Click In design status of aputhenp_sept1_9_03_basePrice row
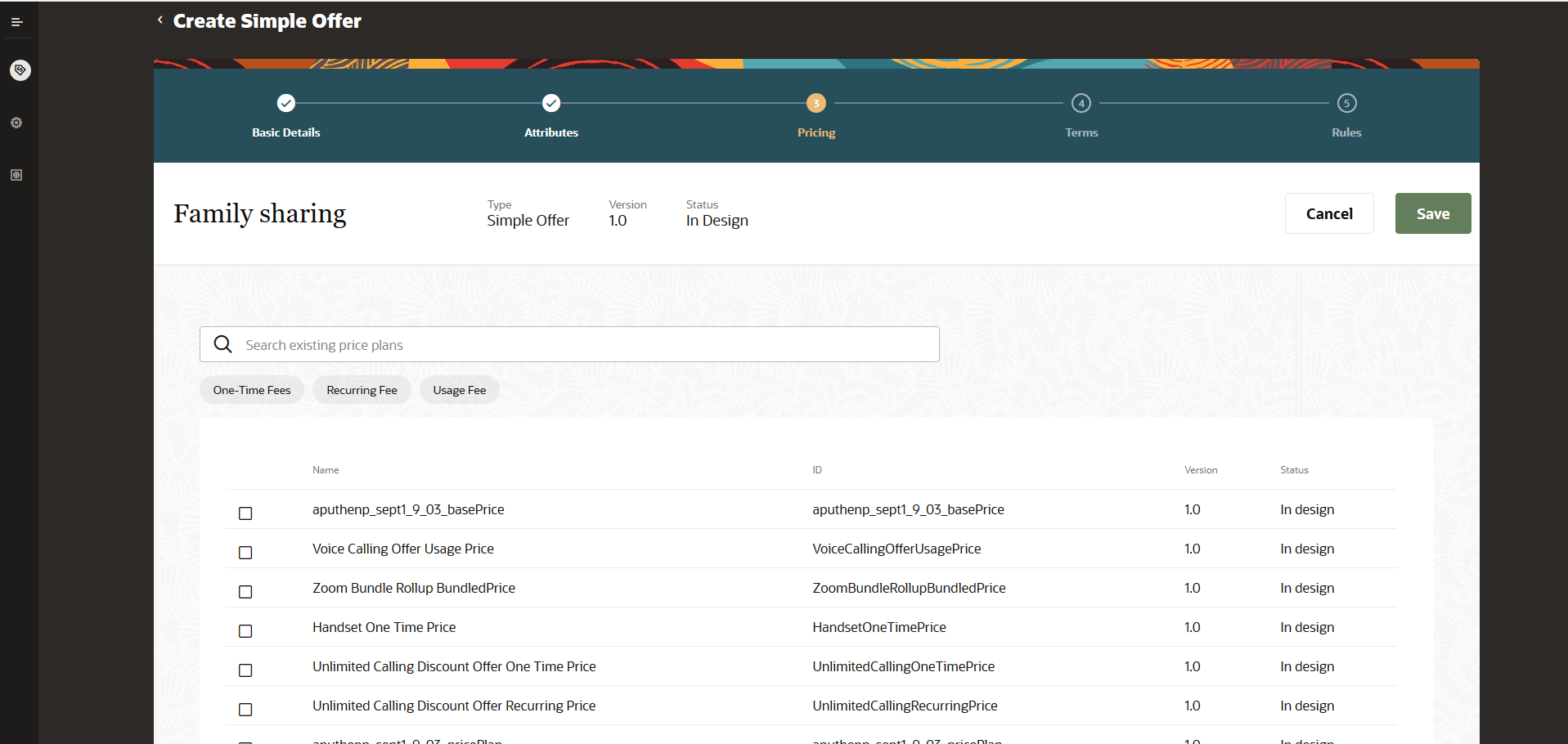Screen dimensions: 1568x744 (x=1307, y=509)
